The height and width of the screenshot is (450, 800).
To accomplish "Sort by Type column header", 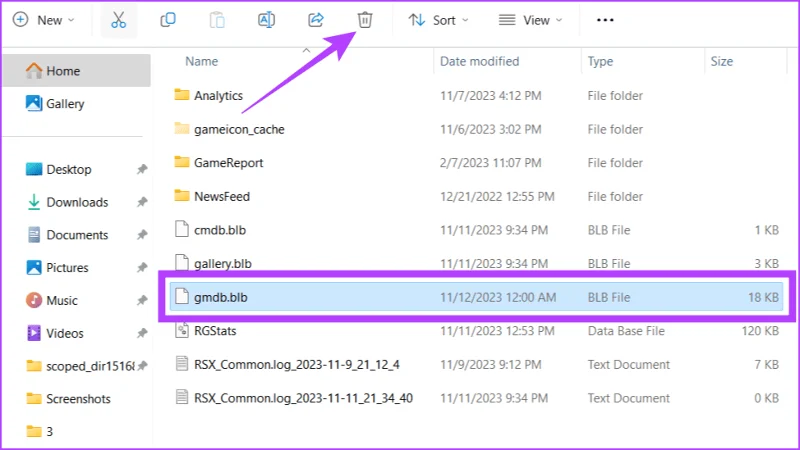I will click(x=600, y=61).
